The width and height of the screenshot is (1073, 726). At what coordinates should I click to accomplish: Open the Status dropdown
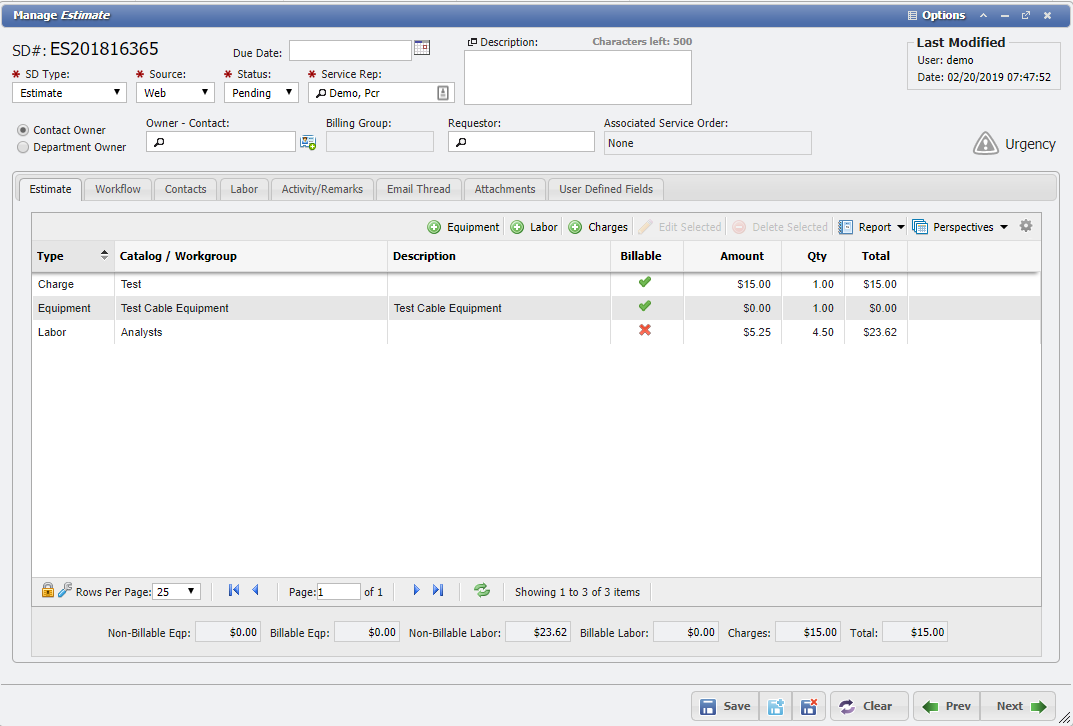[261, 93]
